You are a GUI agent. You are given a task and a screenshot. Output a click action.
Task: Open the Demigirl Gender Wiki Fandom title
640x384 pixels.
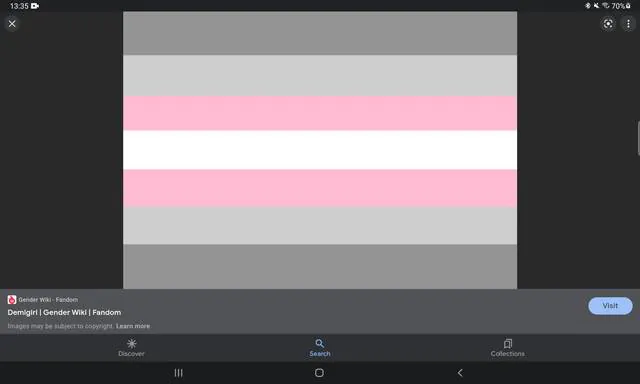point(64,312)
